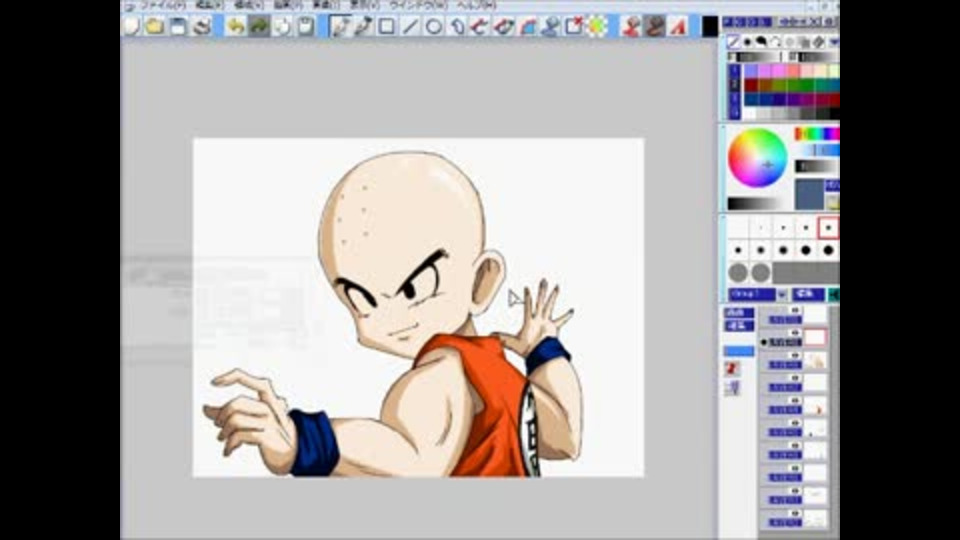
Task: Select the red curve tool
Action: coord(480,26)
